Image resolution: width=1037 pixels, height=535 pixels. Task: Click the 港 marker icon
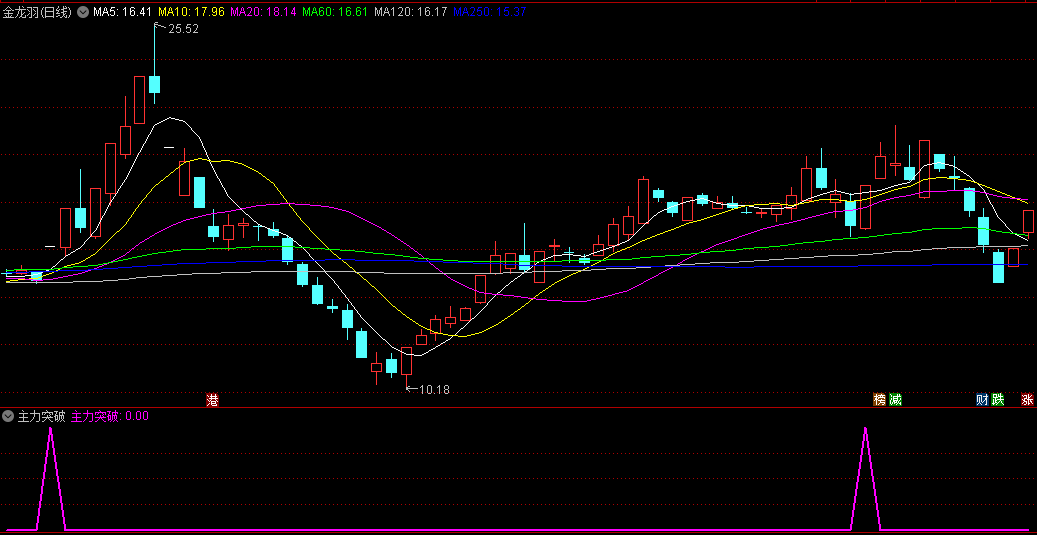pyautogui.click(x=212, y=399)
